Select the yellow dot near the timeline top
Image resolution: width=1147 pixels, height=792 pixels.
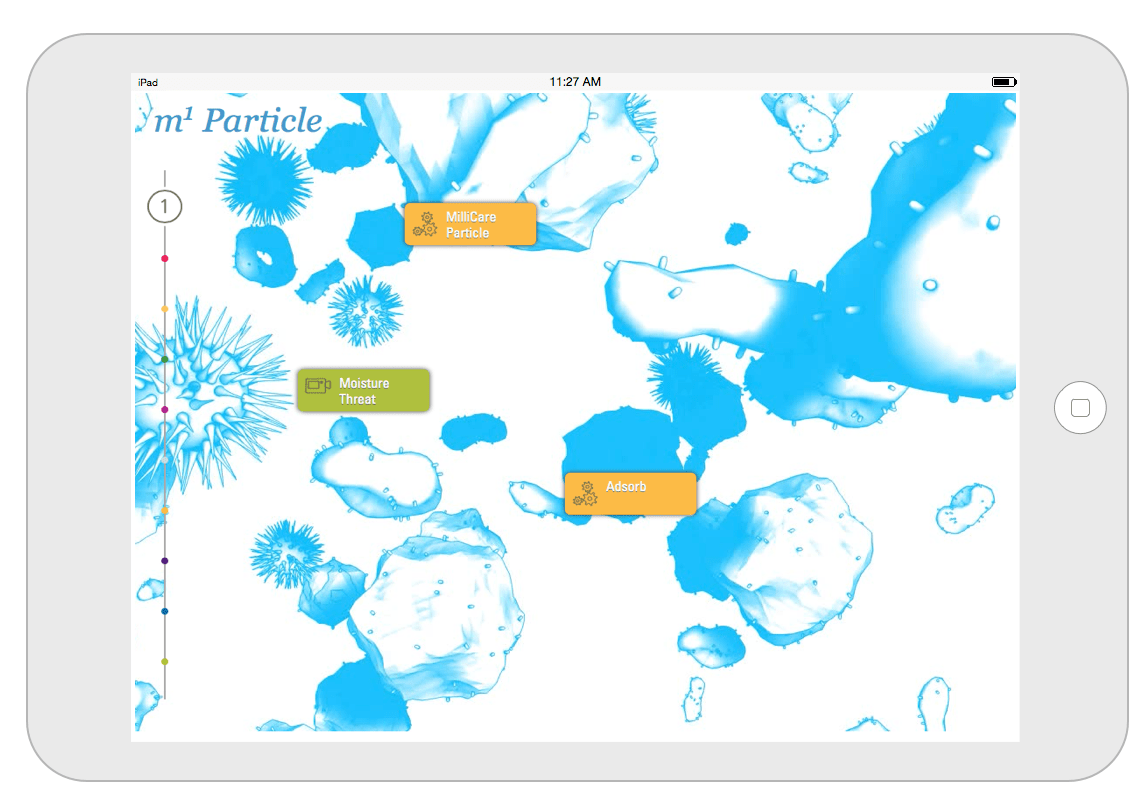click(163, 309)
